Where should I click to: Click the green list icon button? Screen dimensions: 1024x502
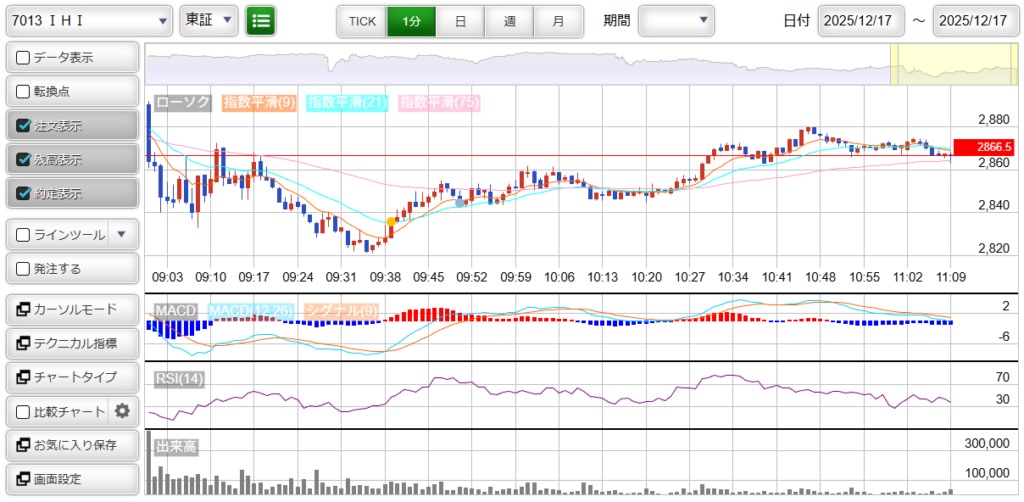pos(261,20)
